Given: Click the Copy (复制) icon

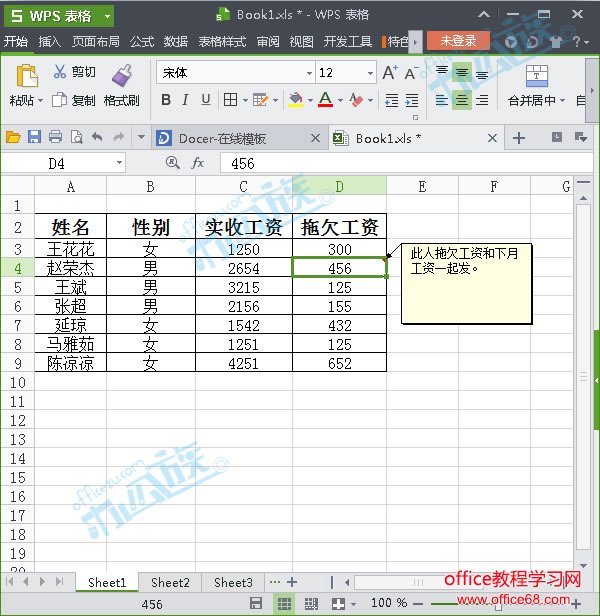Looking at the screenshot, I should pos(59,100).
